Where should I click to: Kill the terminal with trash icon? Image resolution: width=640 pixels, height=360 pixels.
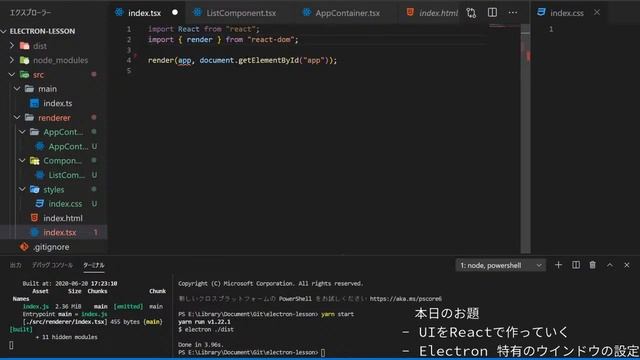(x=593, y=265)
